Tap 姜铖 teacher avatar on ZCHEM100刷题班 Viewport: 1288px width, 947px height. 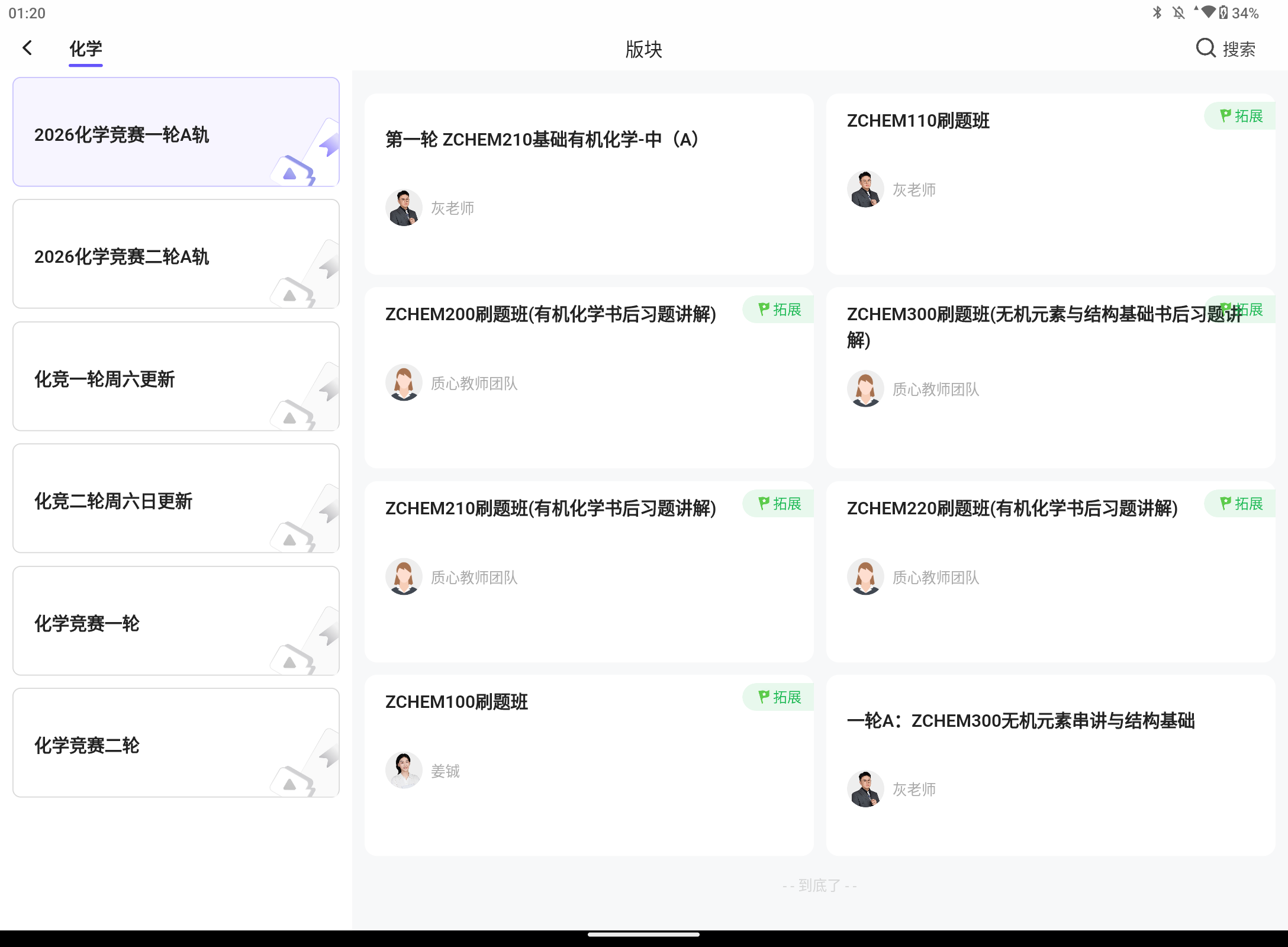[404, 771]
